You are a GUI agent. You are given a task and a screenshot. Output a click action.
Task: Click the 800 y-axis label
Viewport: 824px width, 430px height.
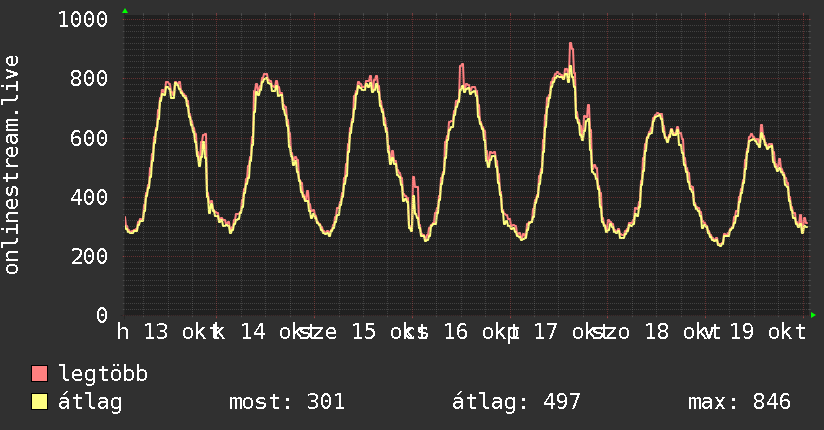[x=89, y=78]
